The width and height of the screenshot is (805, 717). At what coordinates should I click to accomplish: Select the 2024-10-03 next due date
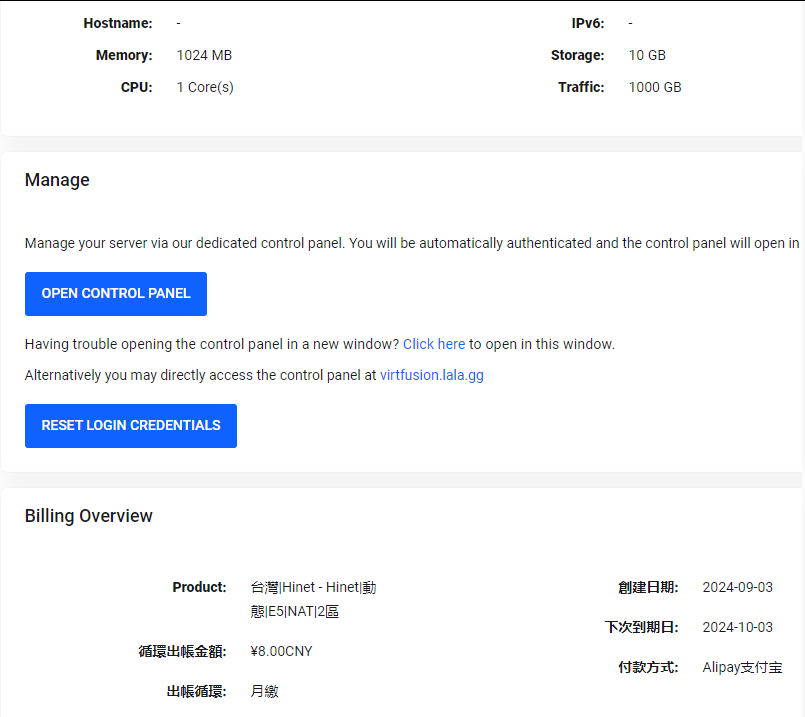(737, 627)
